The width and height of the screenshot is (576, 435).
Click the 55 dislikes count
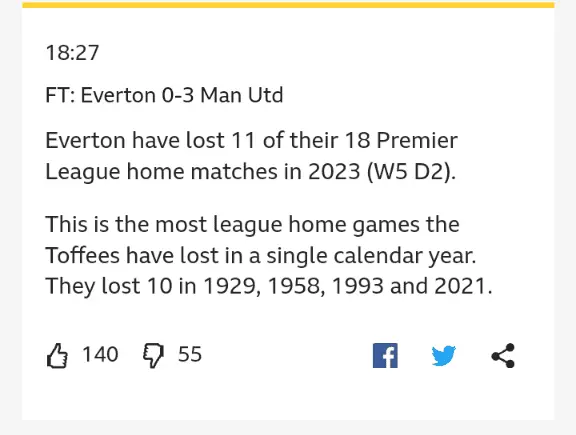[x=190, y=354]
